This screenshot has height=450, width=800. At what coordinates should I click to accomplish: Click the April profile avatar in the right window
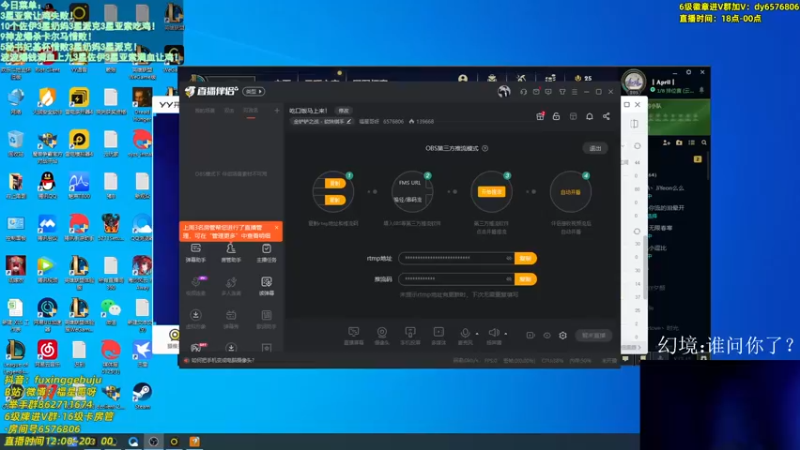(634, 82)
